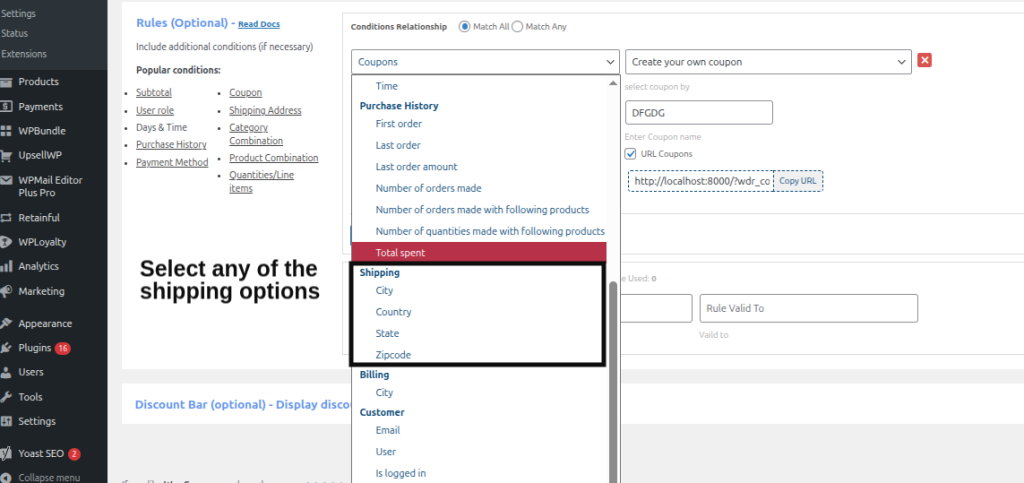
Task: Remove condition with red X button
Action: [x=924, y=60]
